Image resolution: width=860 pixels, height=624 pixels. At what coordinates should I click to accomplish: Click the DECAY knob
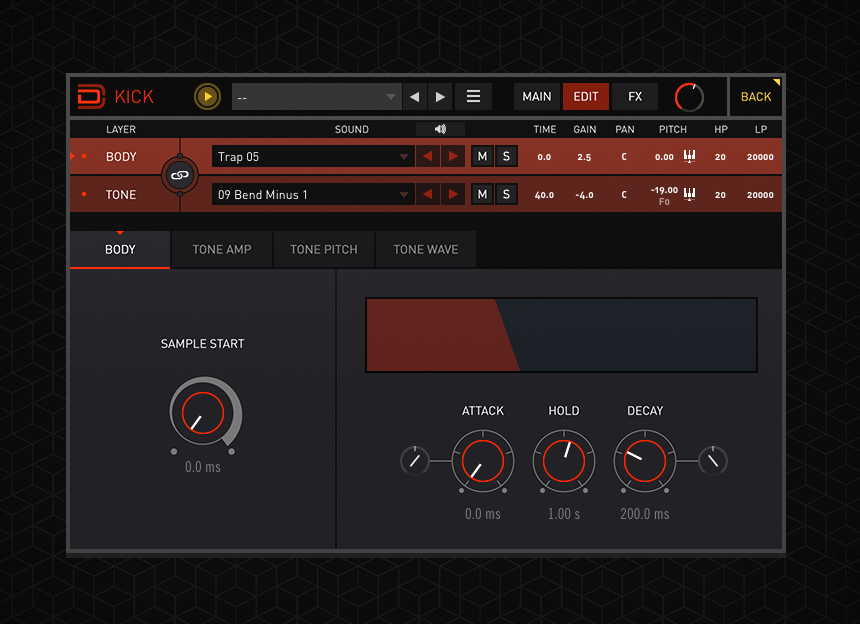click(645, 461)
